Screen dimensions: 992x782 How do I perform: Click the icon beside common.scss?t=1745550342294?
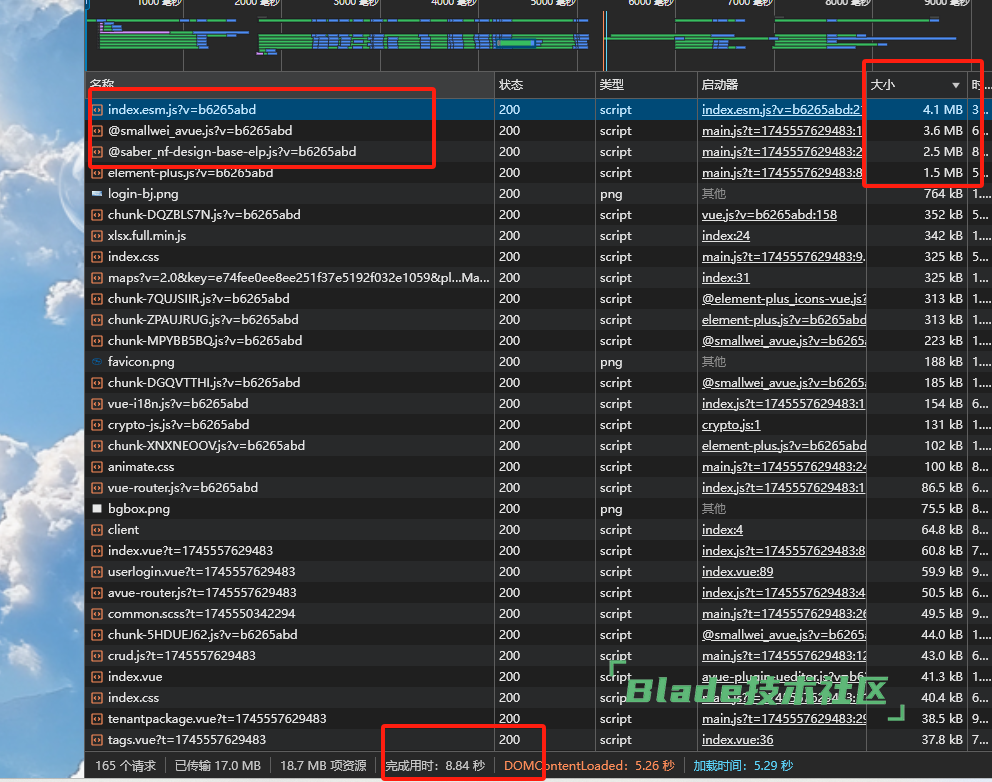(97, 614)
